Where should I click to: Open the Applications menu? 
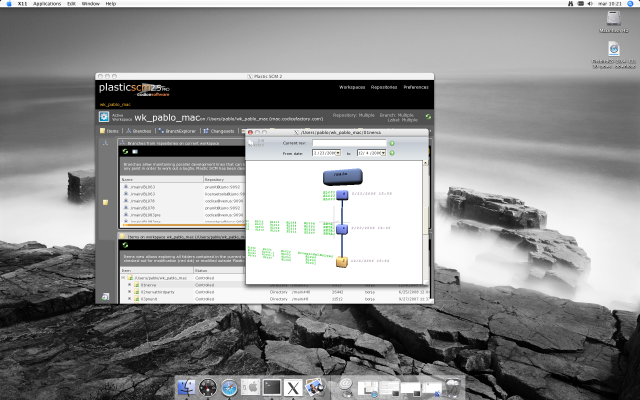click(47, 3)
